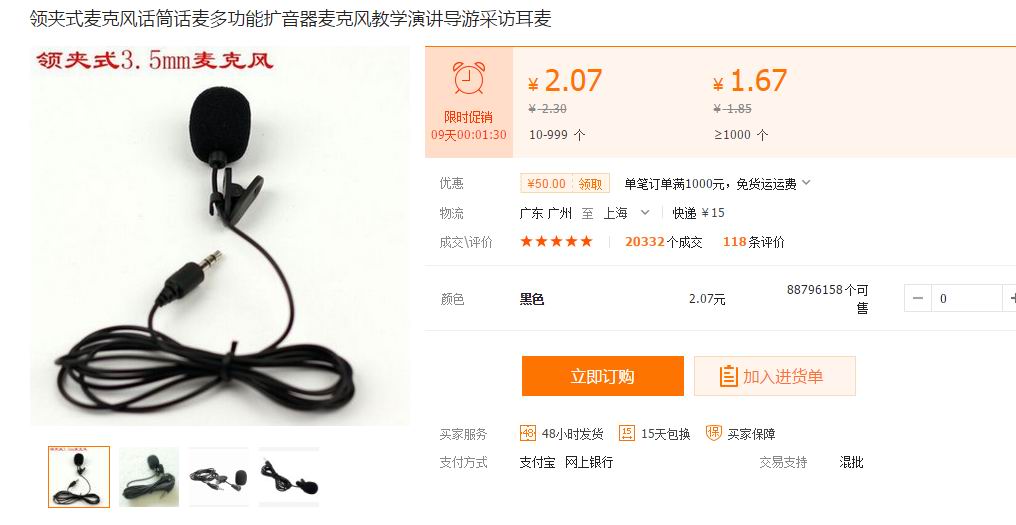This screenshot has height=525, width=1016.
Task: Select the fourth product thumbnail
Action: click(x=289, y=476)
